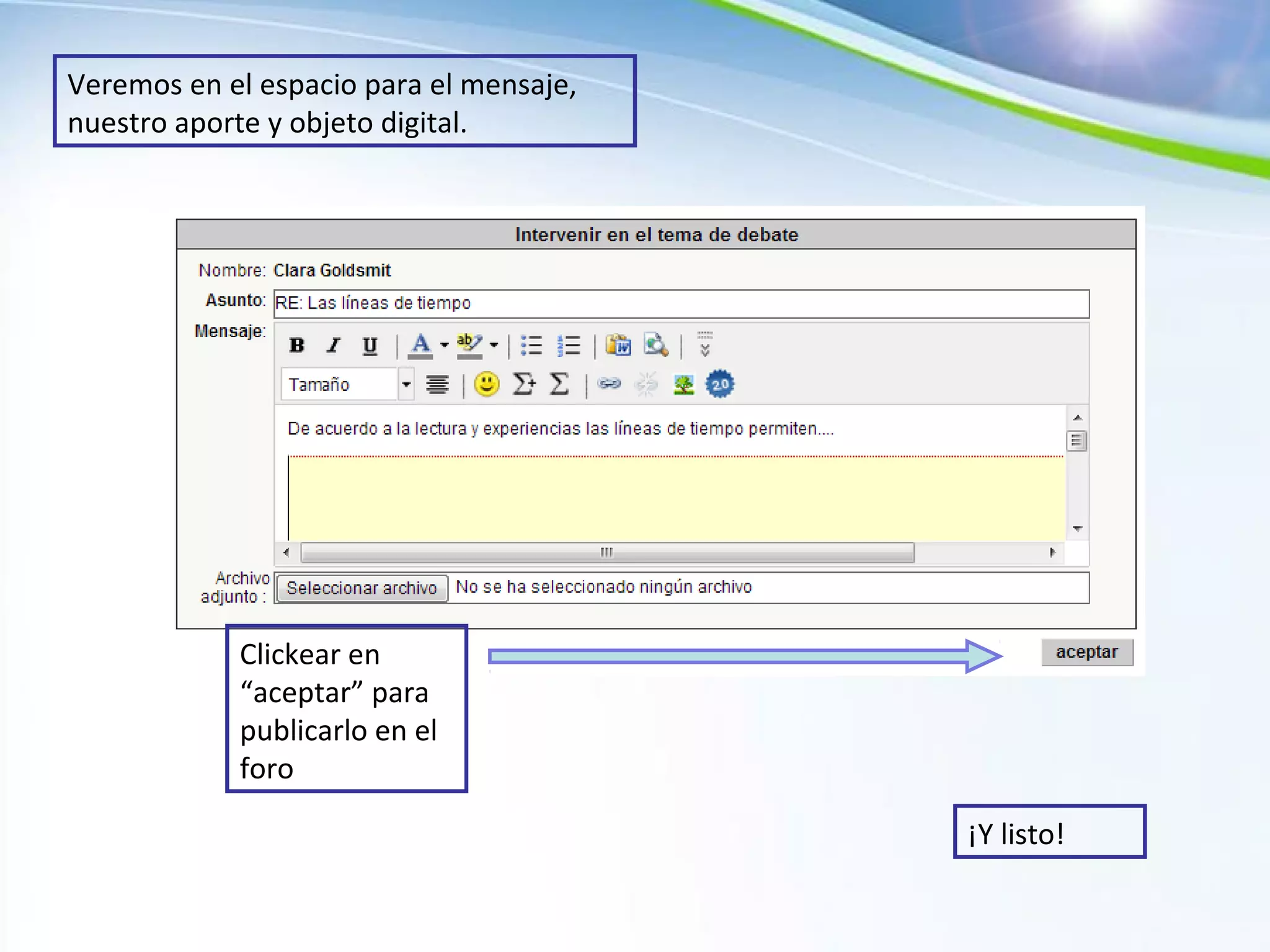Click the numbered list icon
This screenshot has height=952, width=1270.
coord(569,345)
